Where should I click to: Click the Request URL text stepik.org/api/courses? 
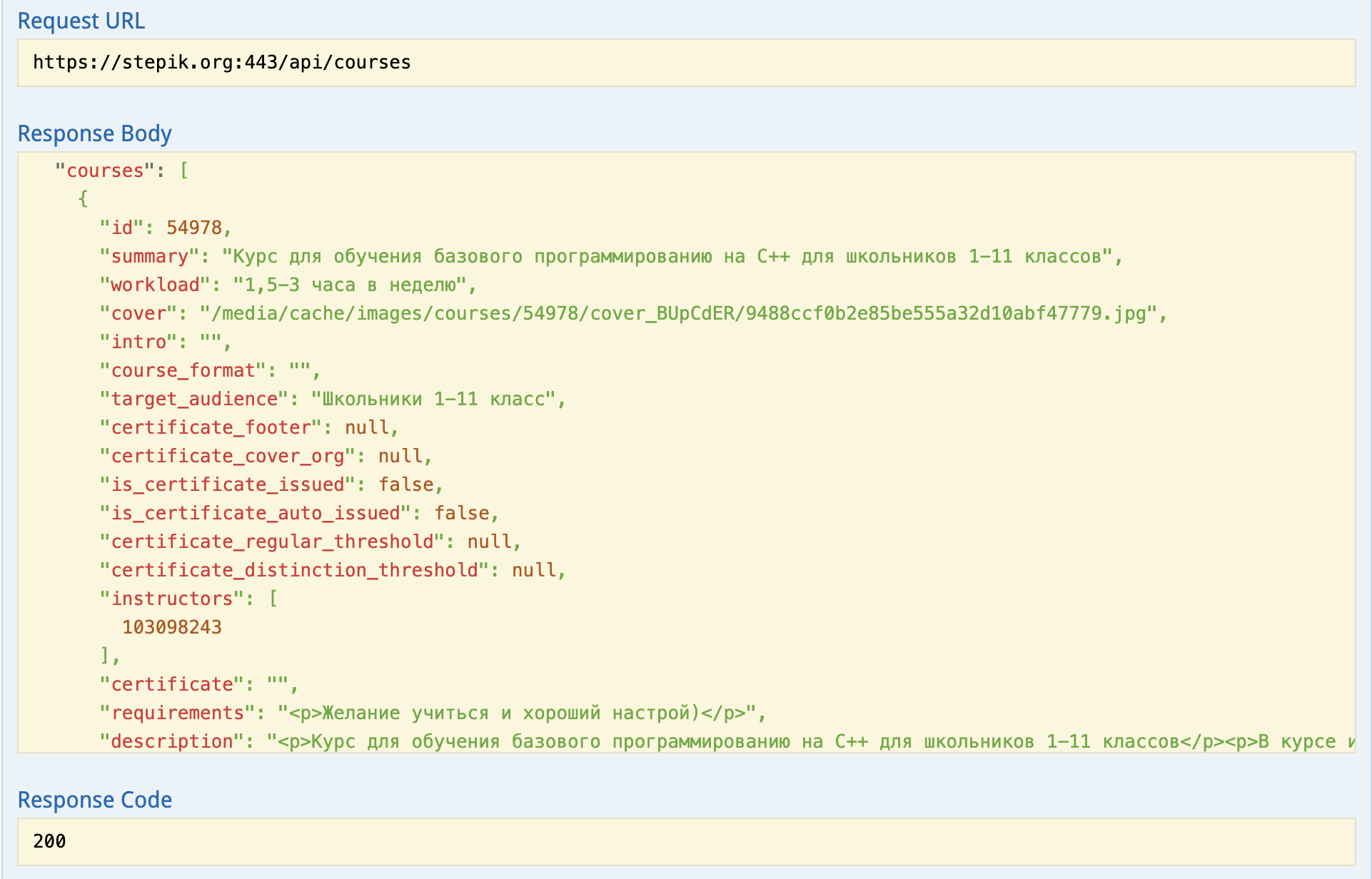pos(221,63)
